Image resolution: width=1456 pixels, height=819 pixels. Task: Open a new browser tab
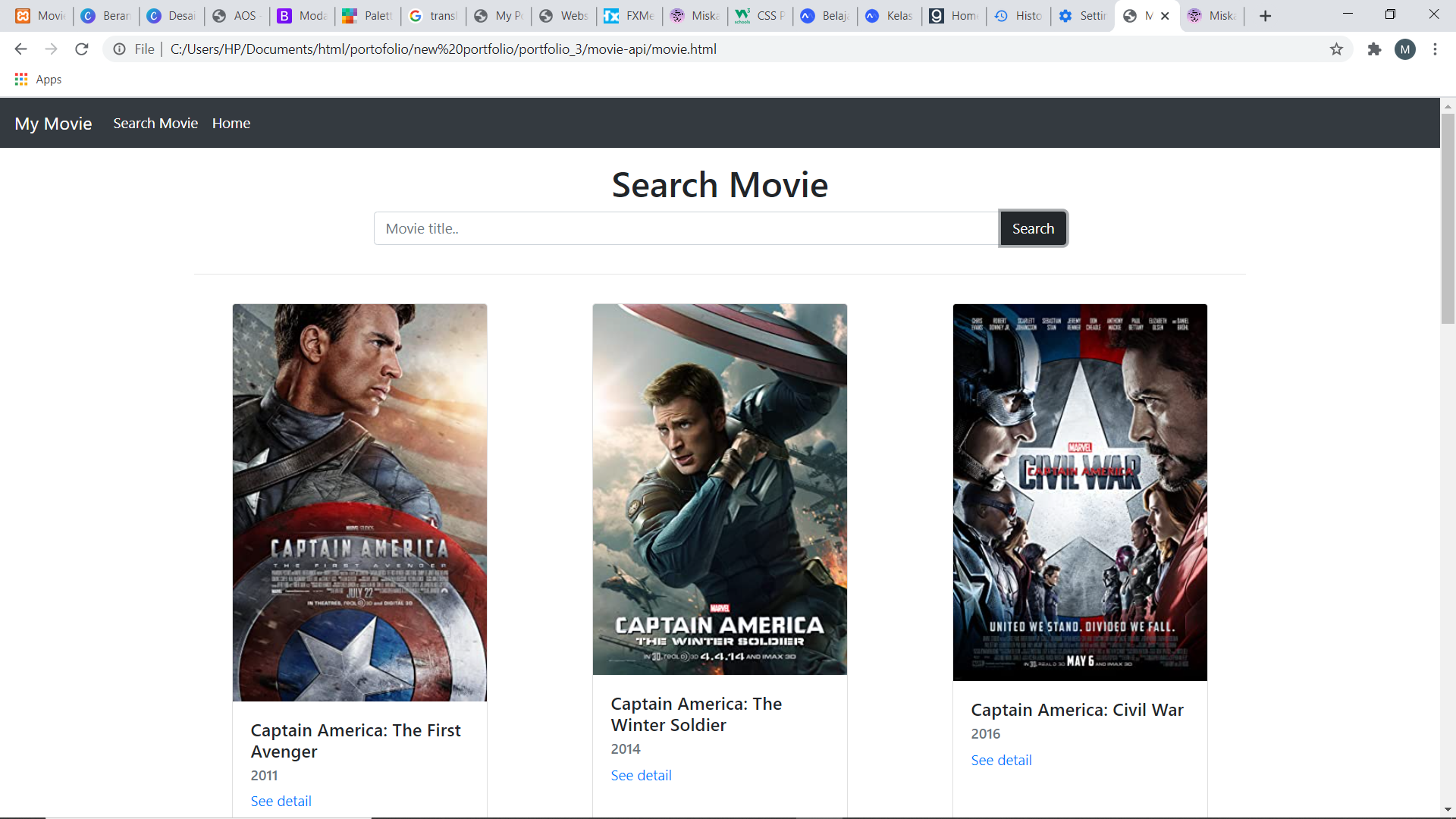(x=1265, y=16)
